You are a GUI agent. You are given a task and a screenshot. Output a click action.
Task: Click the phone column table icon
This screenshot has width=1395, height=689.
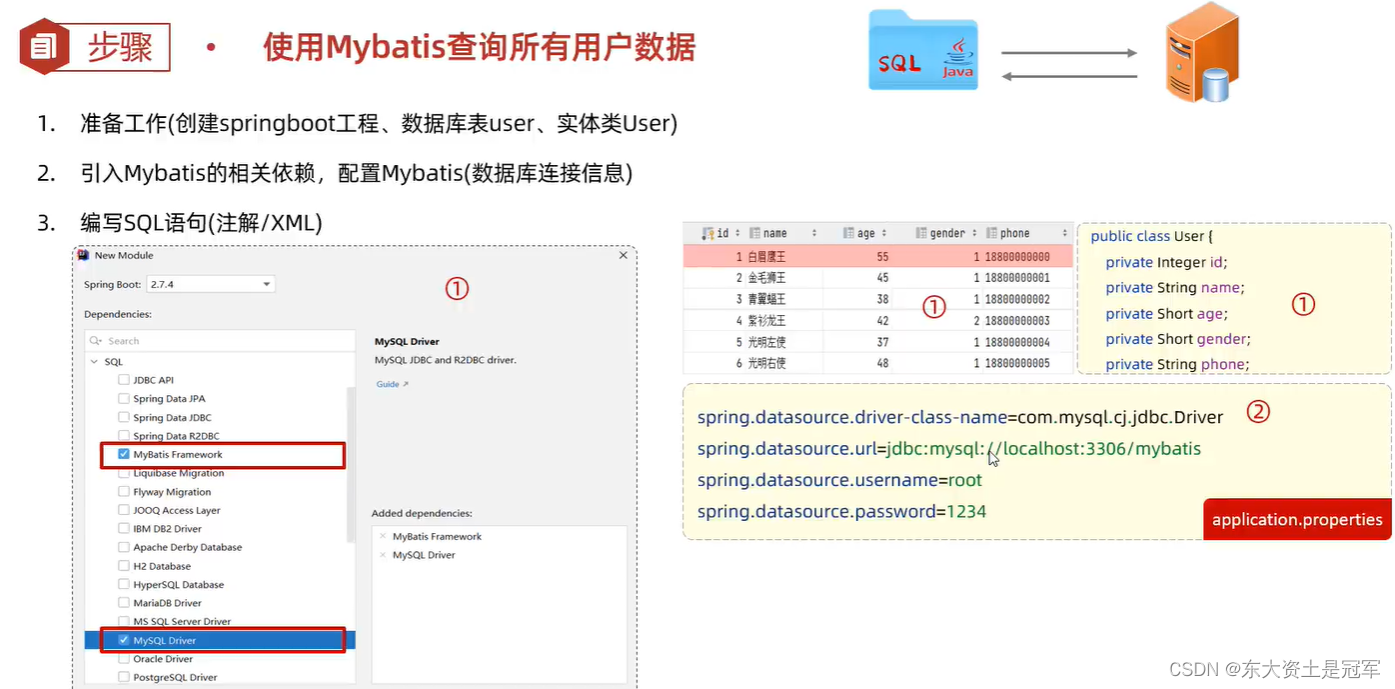(991, 233)
